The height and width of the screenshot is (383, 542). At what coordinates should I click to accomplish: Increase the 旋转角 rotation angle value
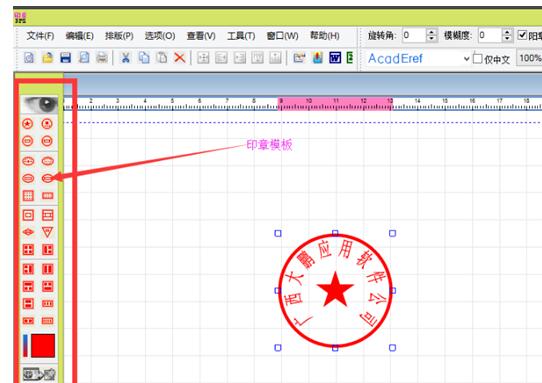pyautogui.click(x=431, y=32)
